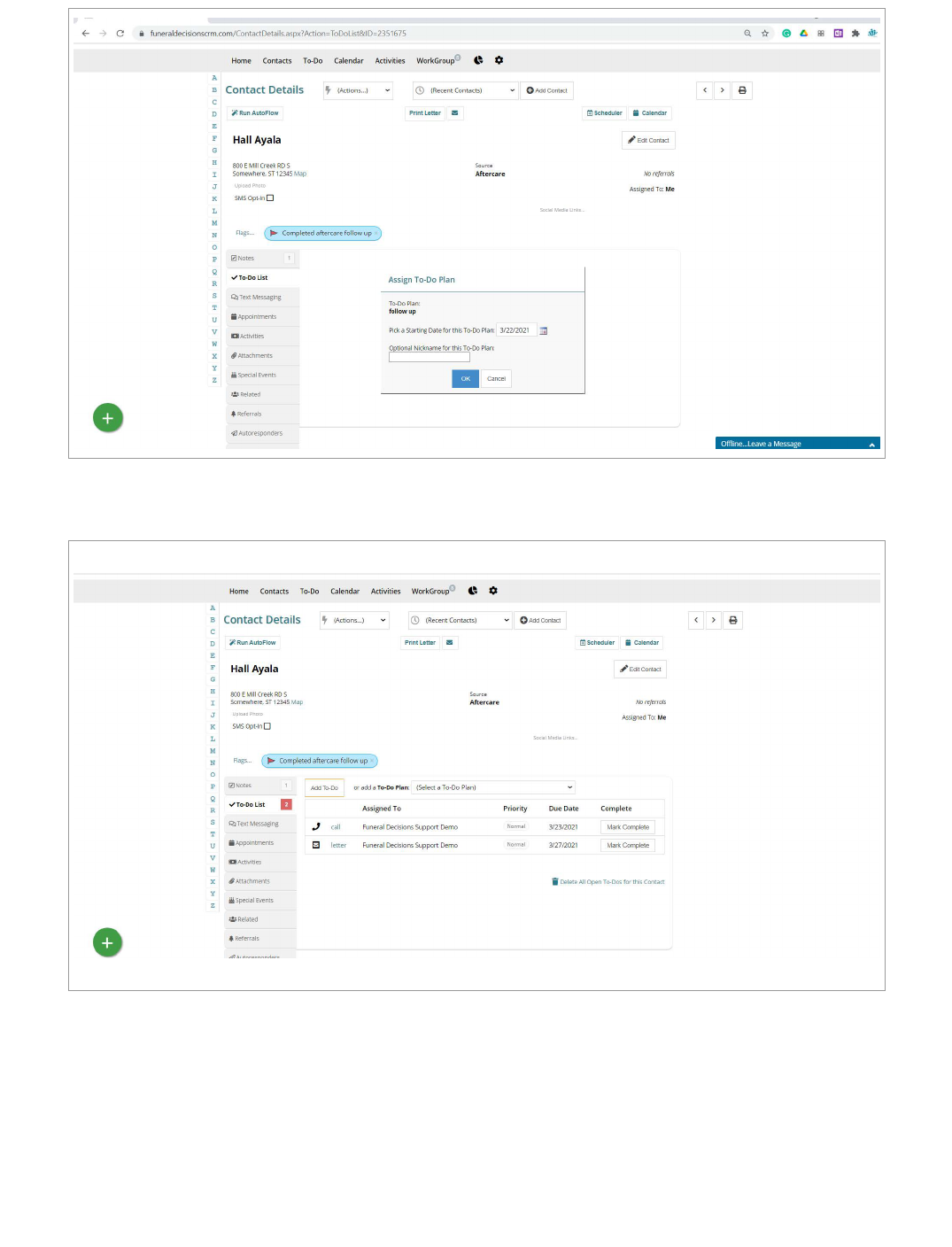Open the browser extensions puzzle icon
This screenshot has height=1247, width=952.
(x=855, y=34)
